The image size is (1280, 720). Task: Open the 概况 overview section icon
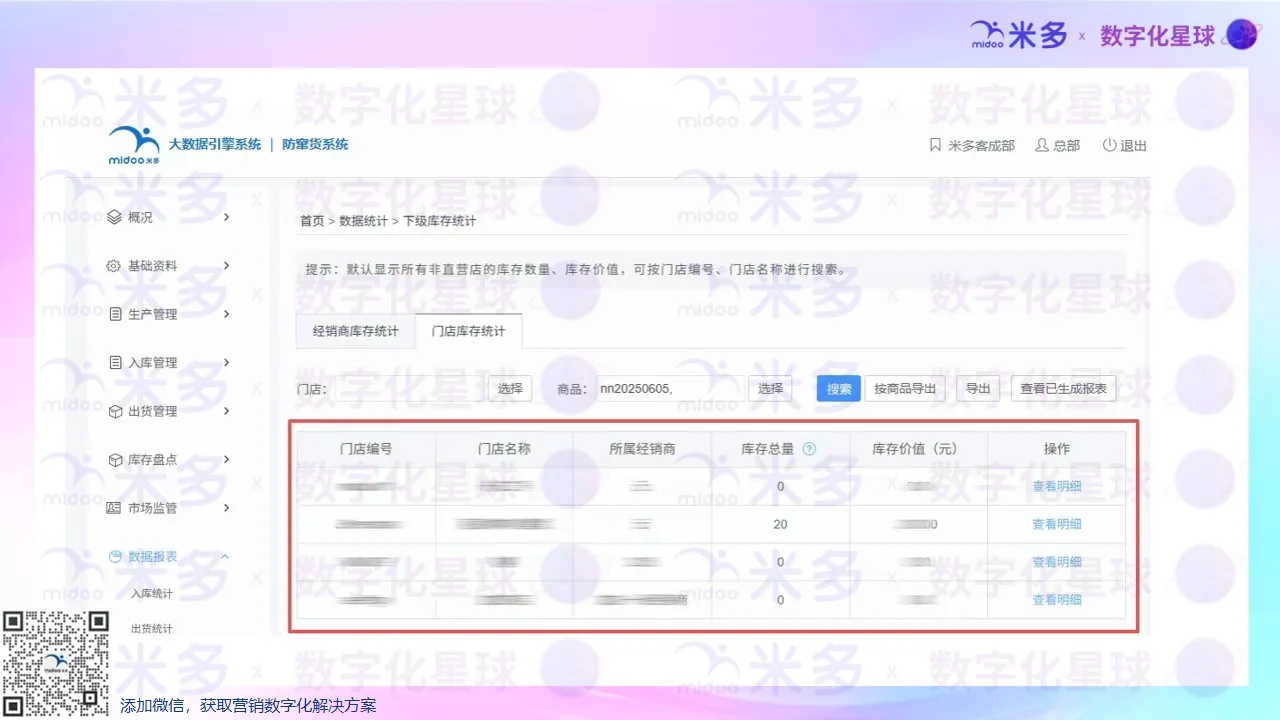(113, 216)
